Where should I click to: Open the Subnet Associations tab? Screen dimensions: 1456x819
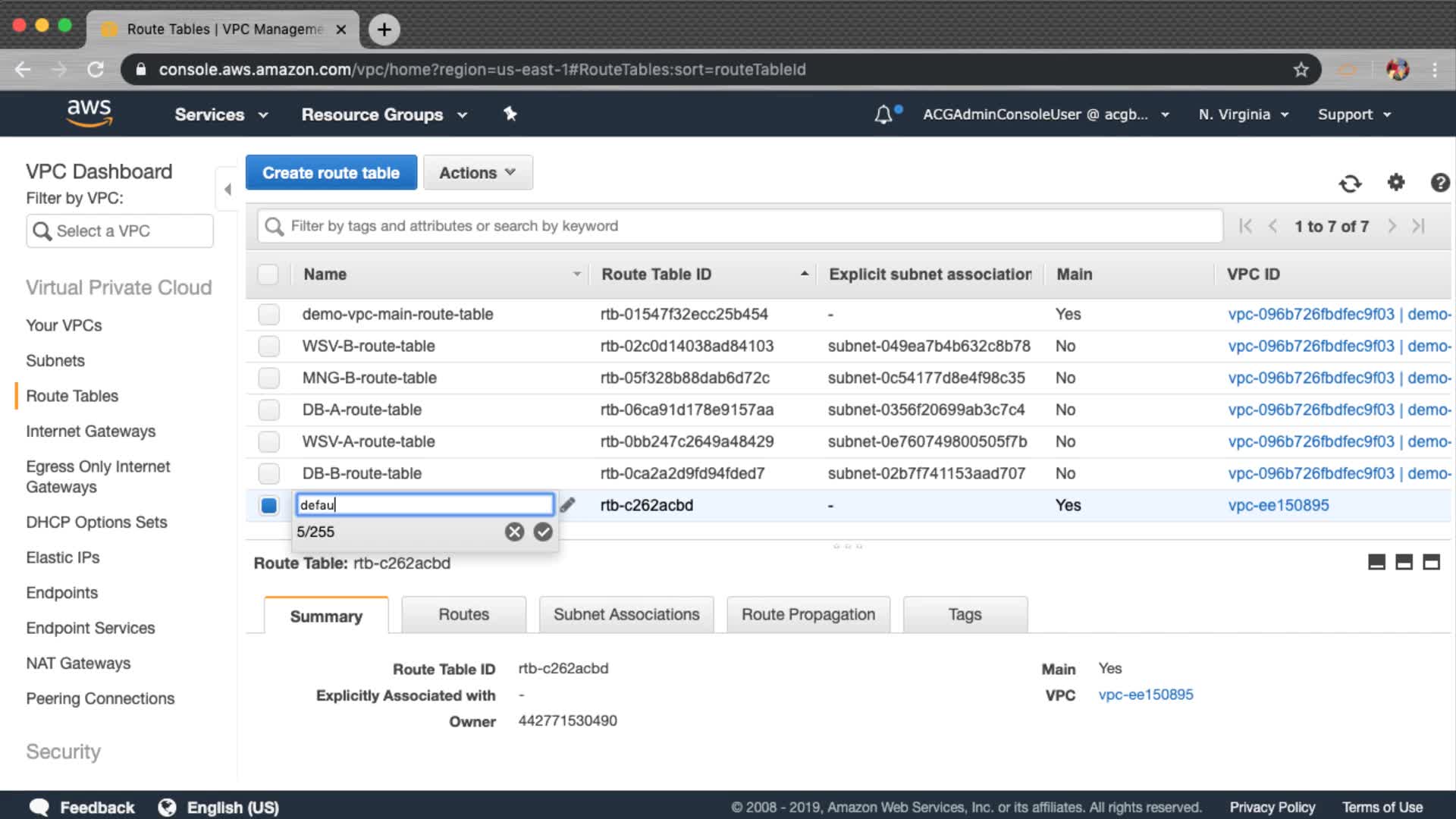(626, 614)
